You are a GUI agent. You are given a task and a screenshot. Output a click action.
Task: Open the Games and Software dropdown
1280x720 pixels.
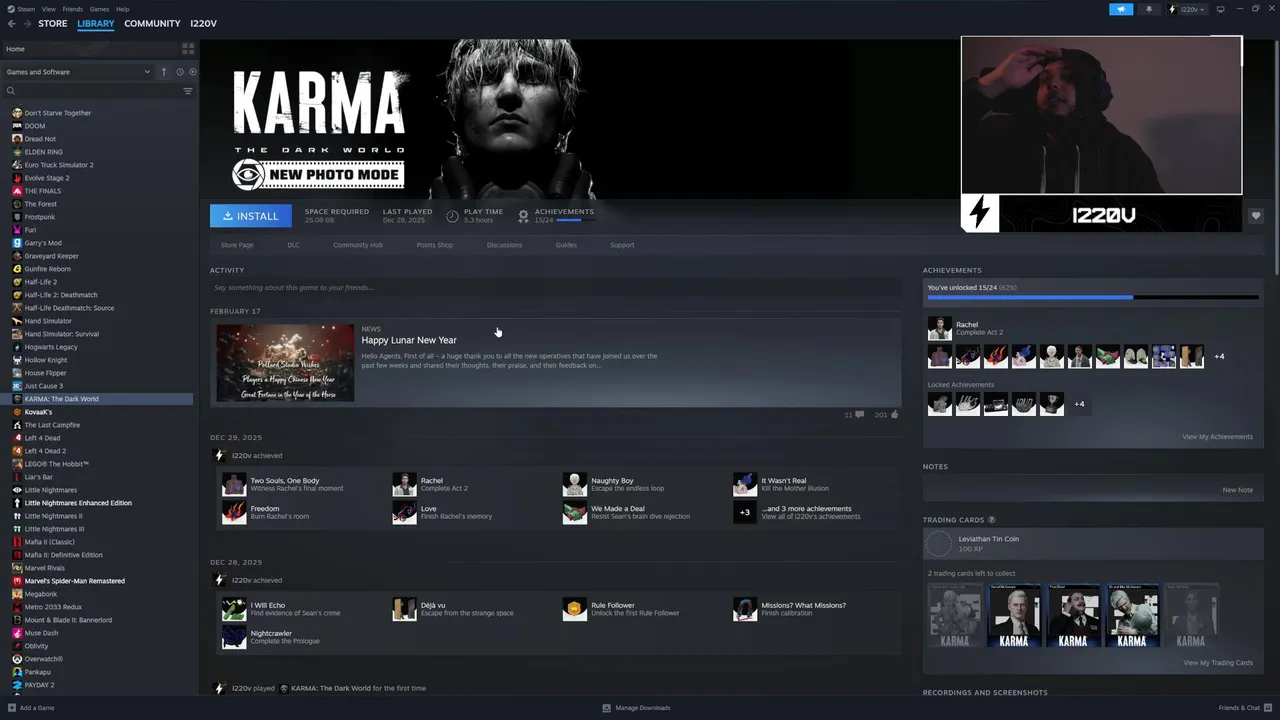click(78, 72)
